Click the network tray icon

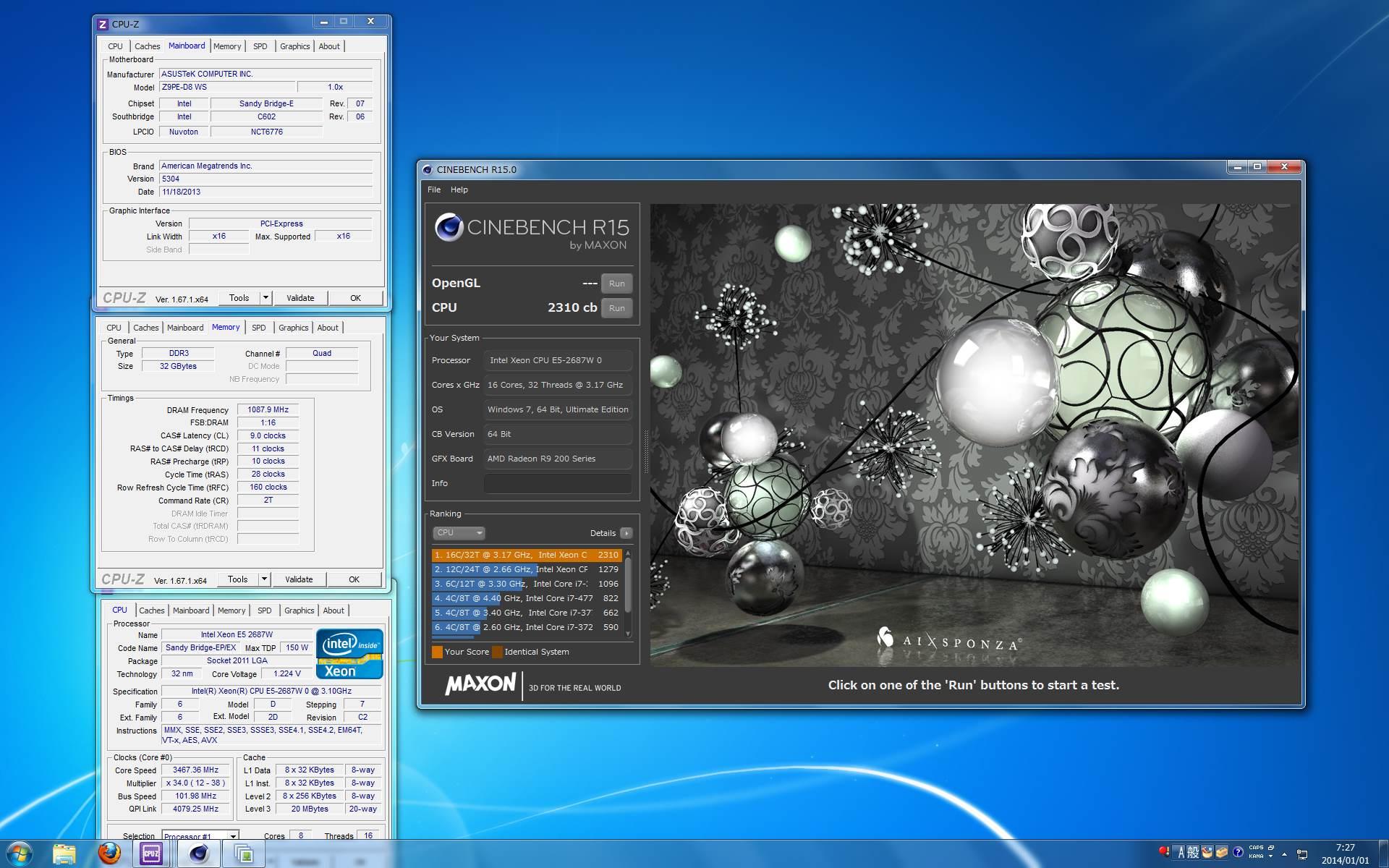[x=1302, y=855]
